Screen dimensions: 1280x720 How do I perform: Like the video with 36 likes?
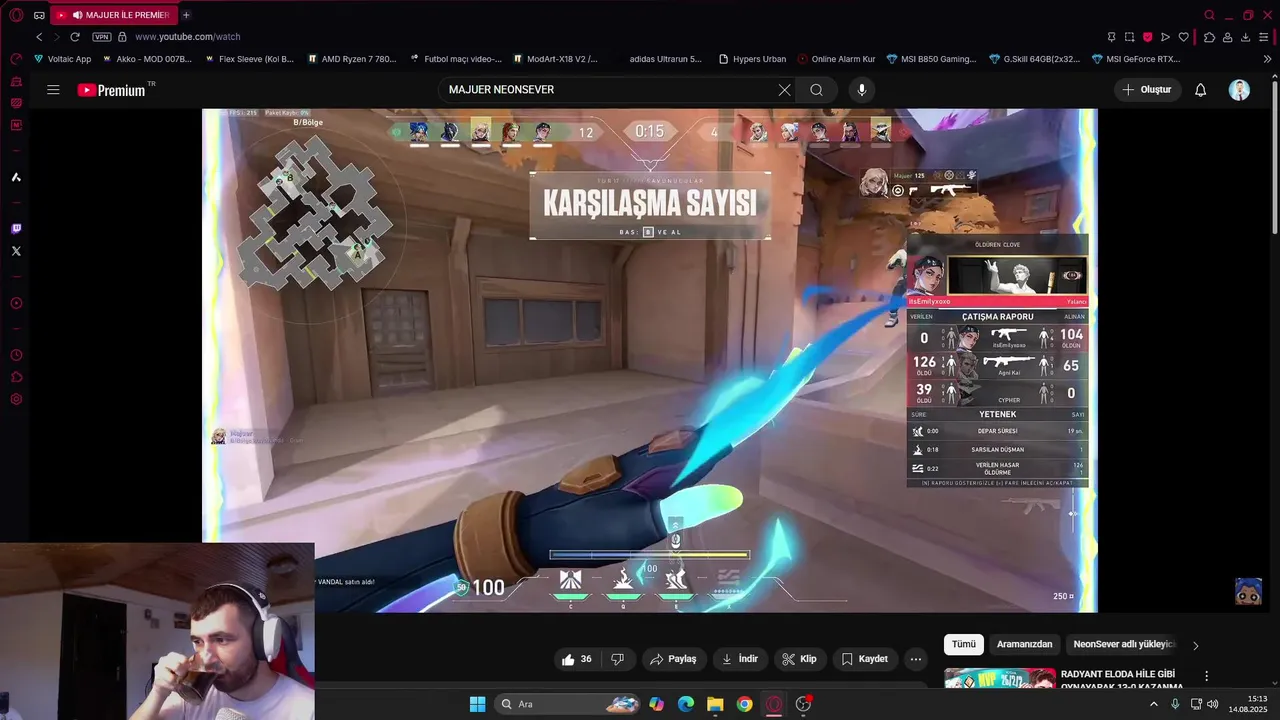point(577,659)
